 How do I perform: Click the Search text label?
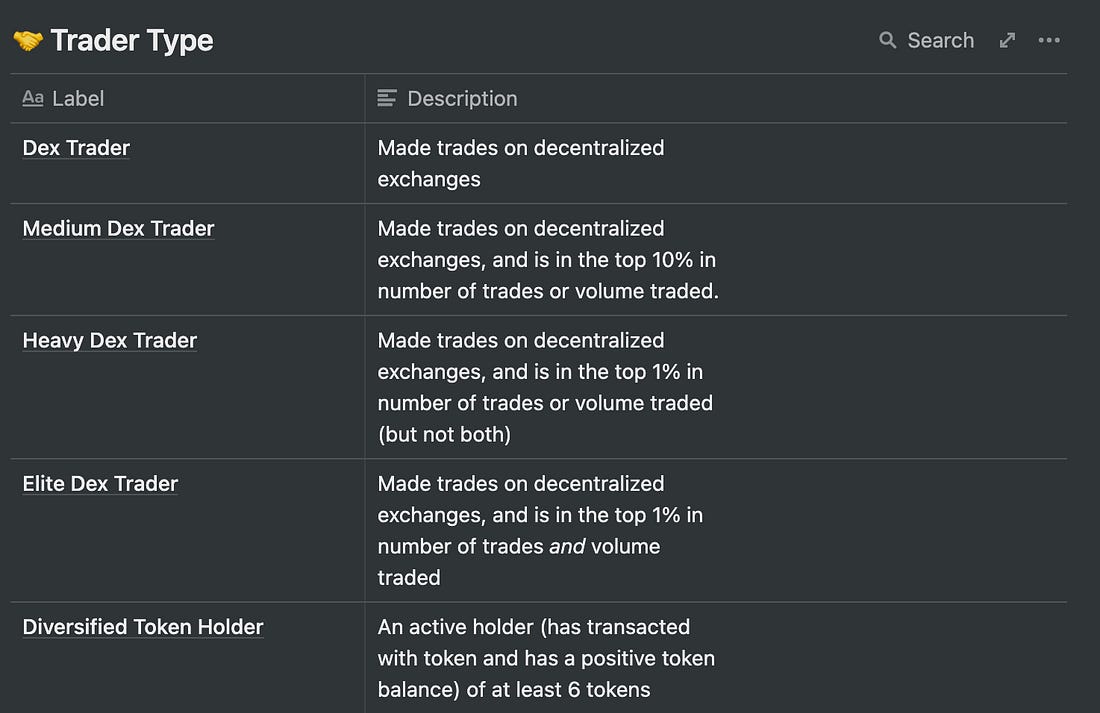click(x=940, y=41)
